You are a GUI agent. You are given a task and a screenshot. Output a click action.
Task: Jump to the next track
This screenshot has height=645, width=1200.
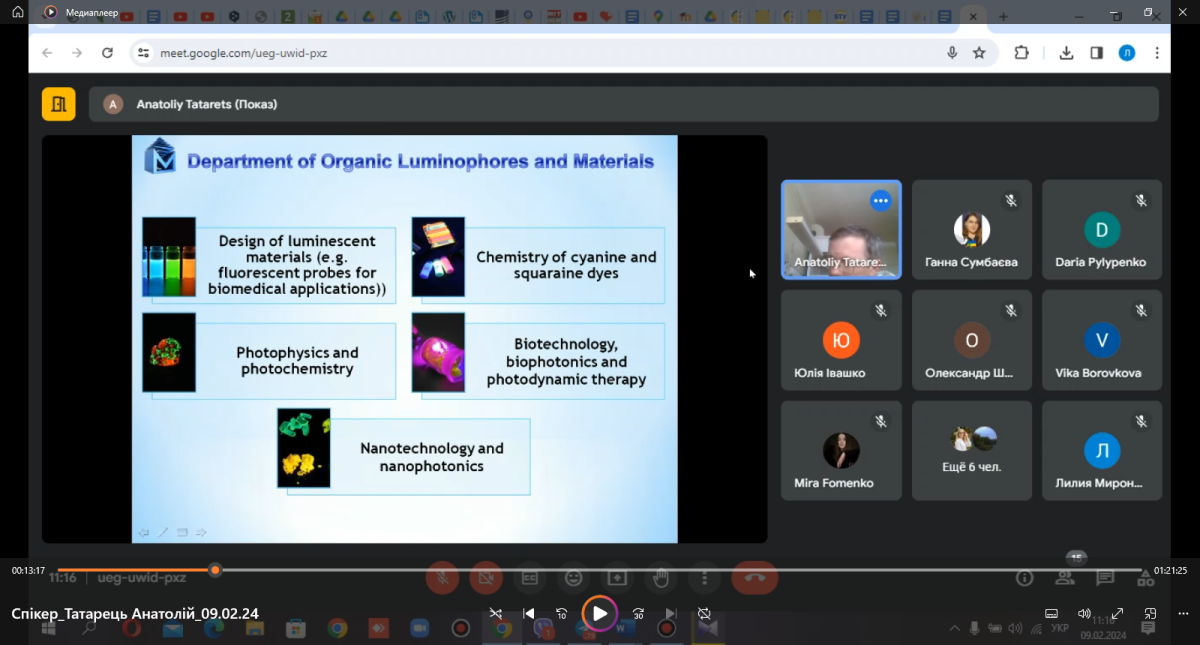[671, 614]
